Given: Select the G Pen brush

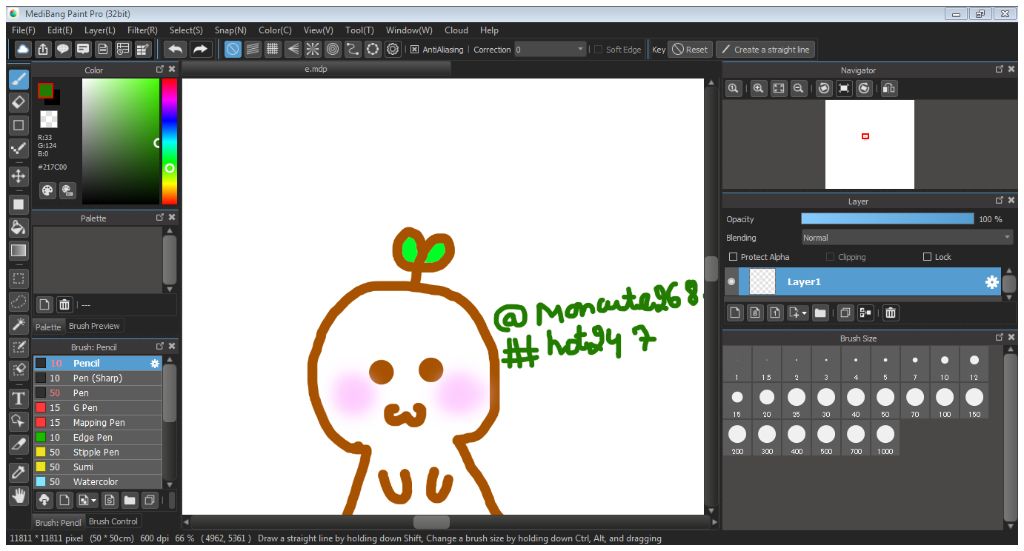Looking at the screenshot, I should click(x=97, y=408).
